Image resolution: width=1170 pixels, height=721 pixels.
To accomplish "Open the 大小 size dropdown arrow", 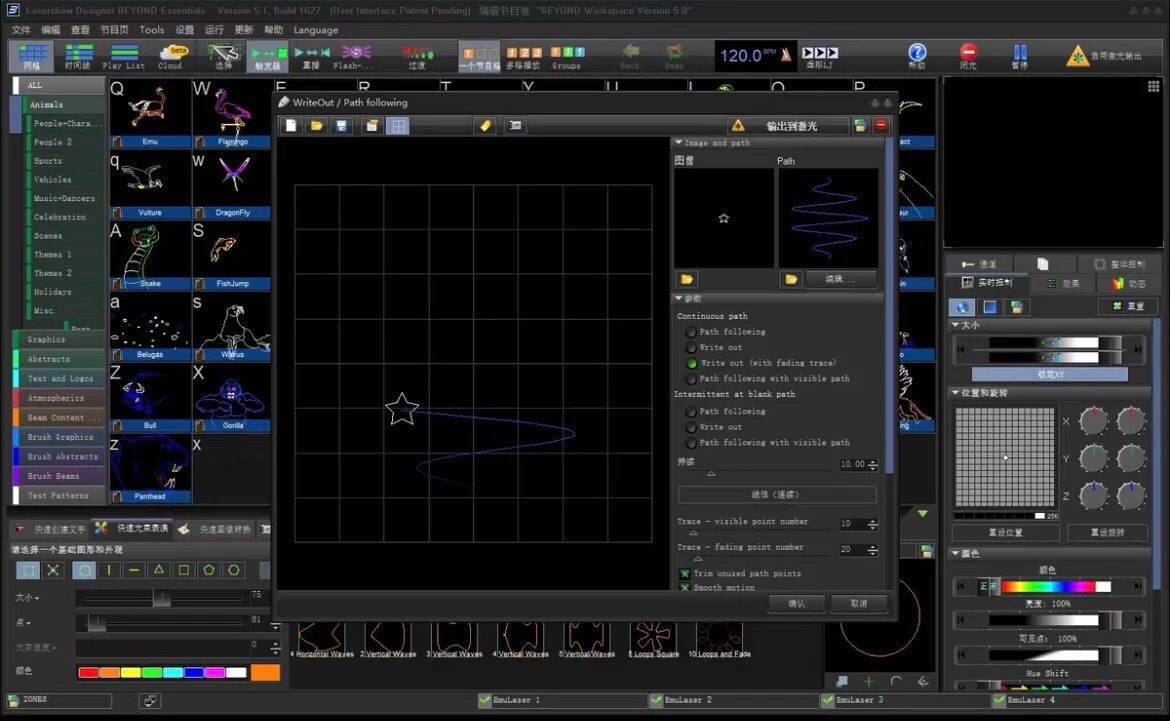I will coord(37,598).
